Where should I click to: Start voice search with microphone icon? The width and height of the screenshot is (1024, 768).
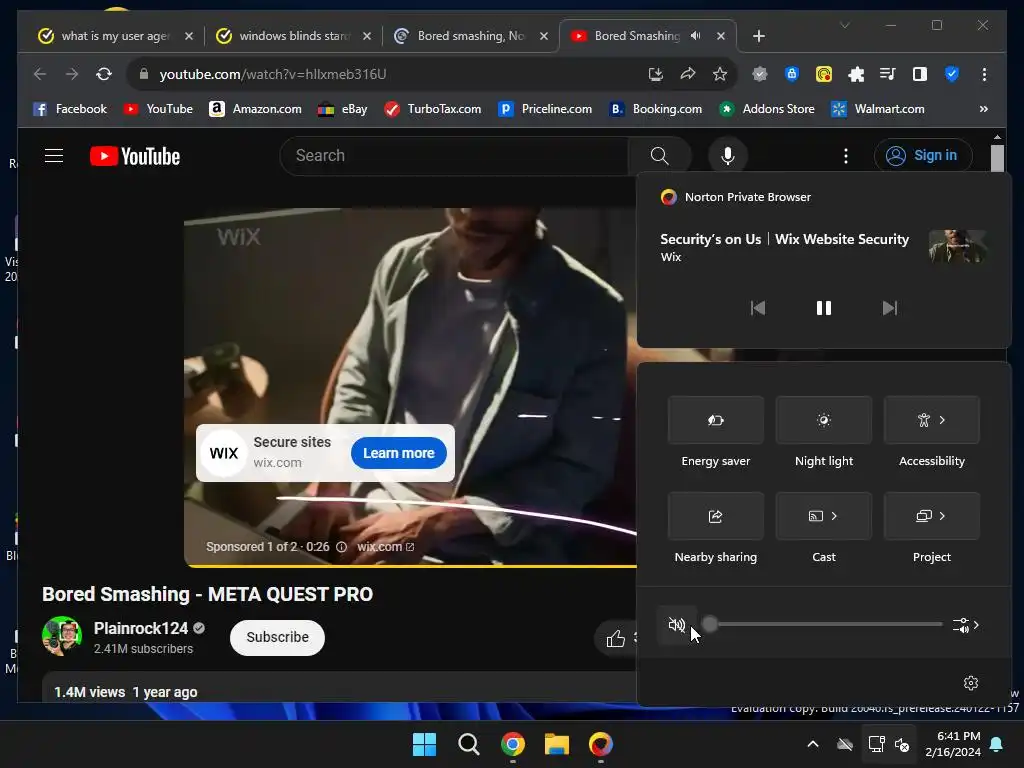click(728, 156)
